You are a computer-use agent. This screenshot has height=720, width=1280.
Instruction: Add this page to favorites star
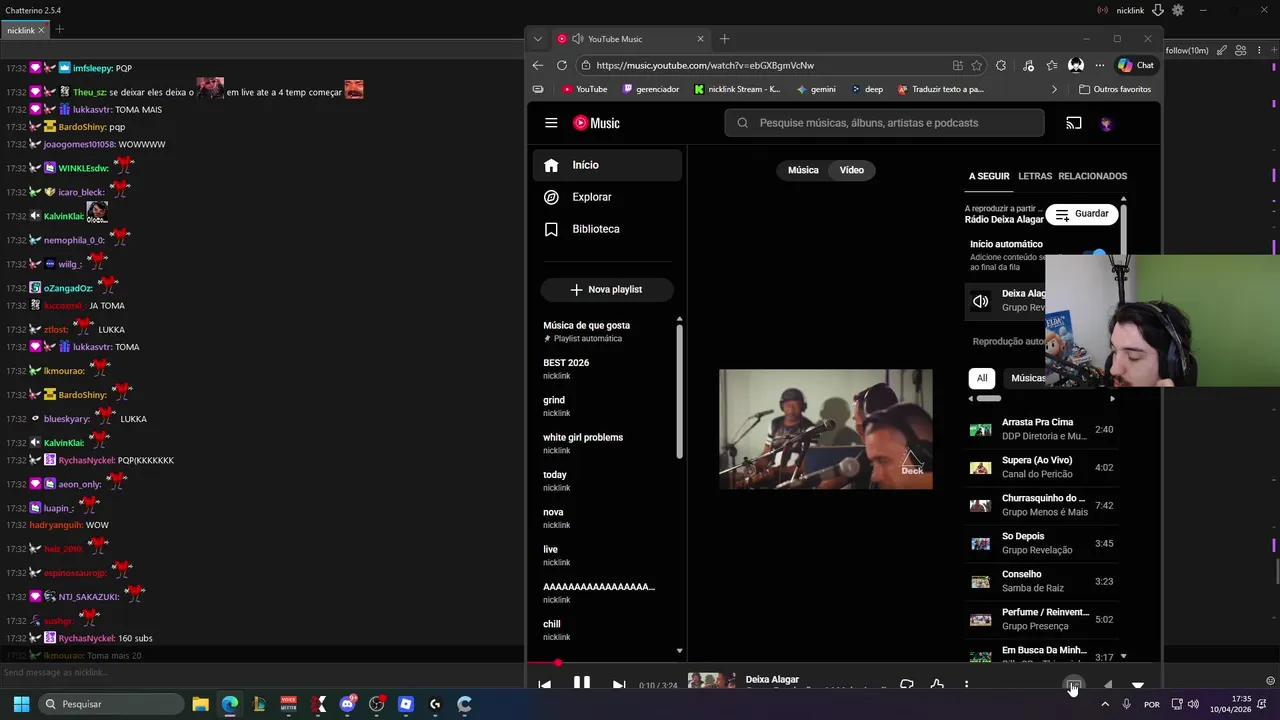tap(976, 65)
